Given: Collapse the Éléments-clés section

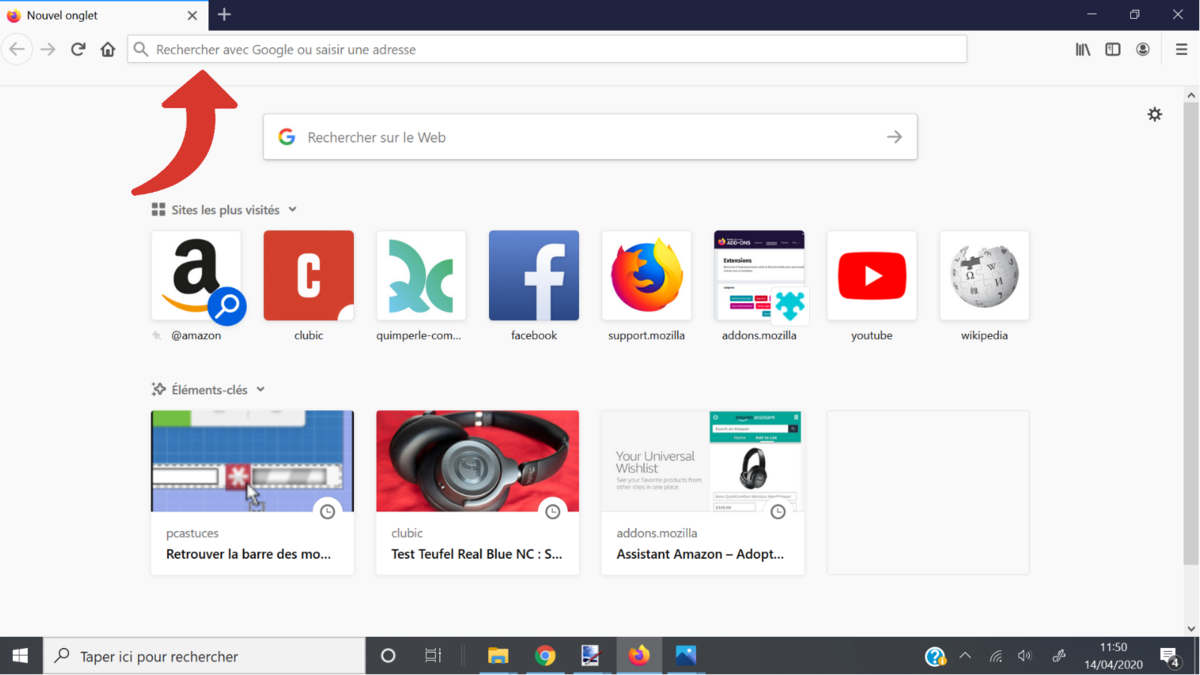Looking at the screenshot, I should pyautogui.click(x=260, y=390).
